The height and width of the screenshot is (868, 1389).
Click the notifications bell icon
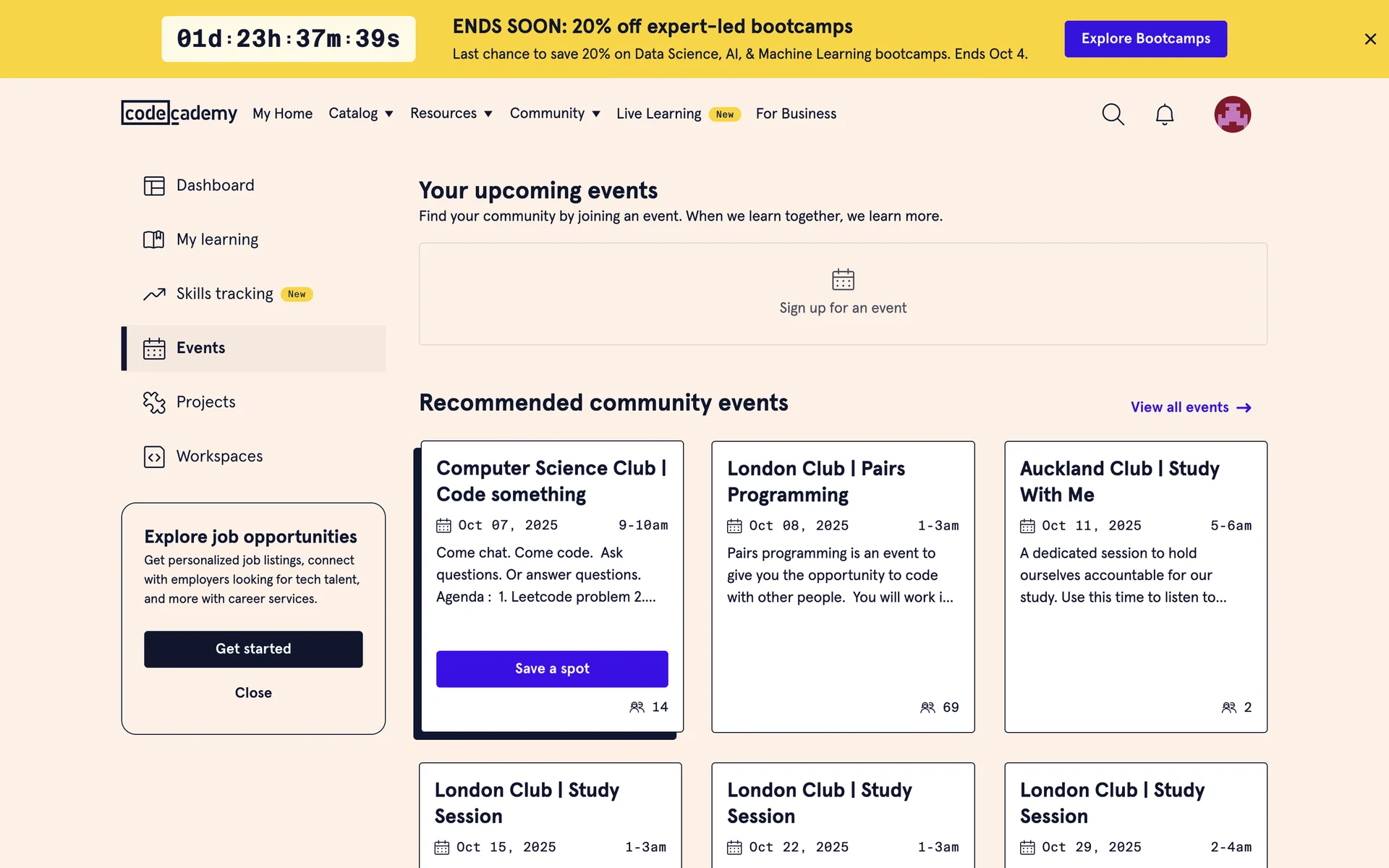[x=1164, y=114]
